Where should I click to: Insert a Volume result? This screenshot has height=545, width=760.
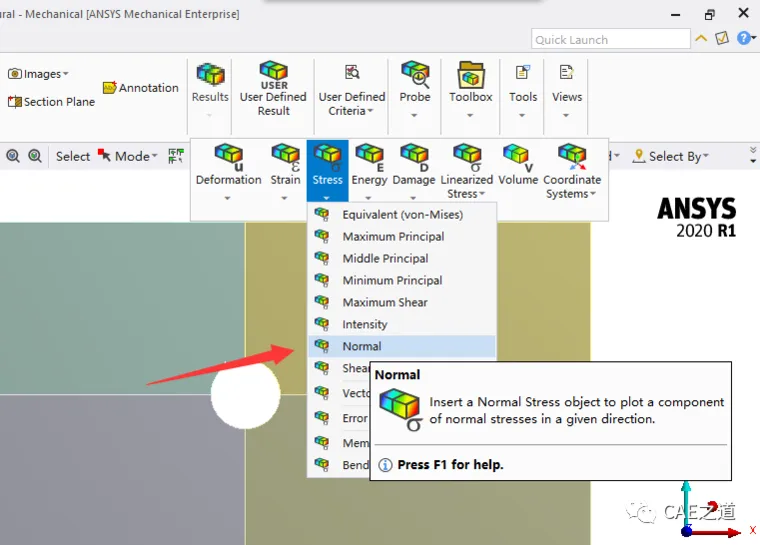tap(518, 165)
